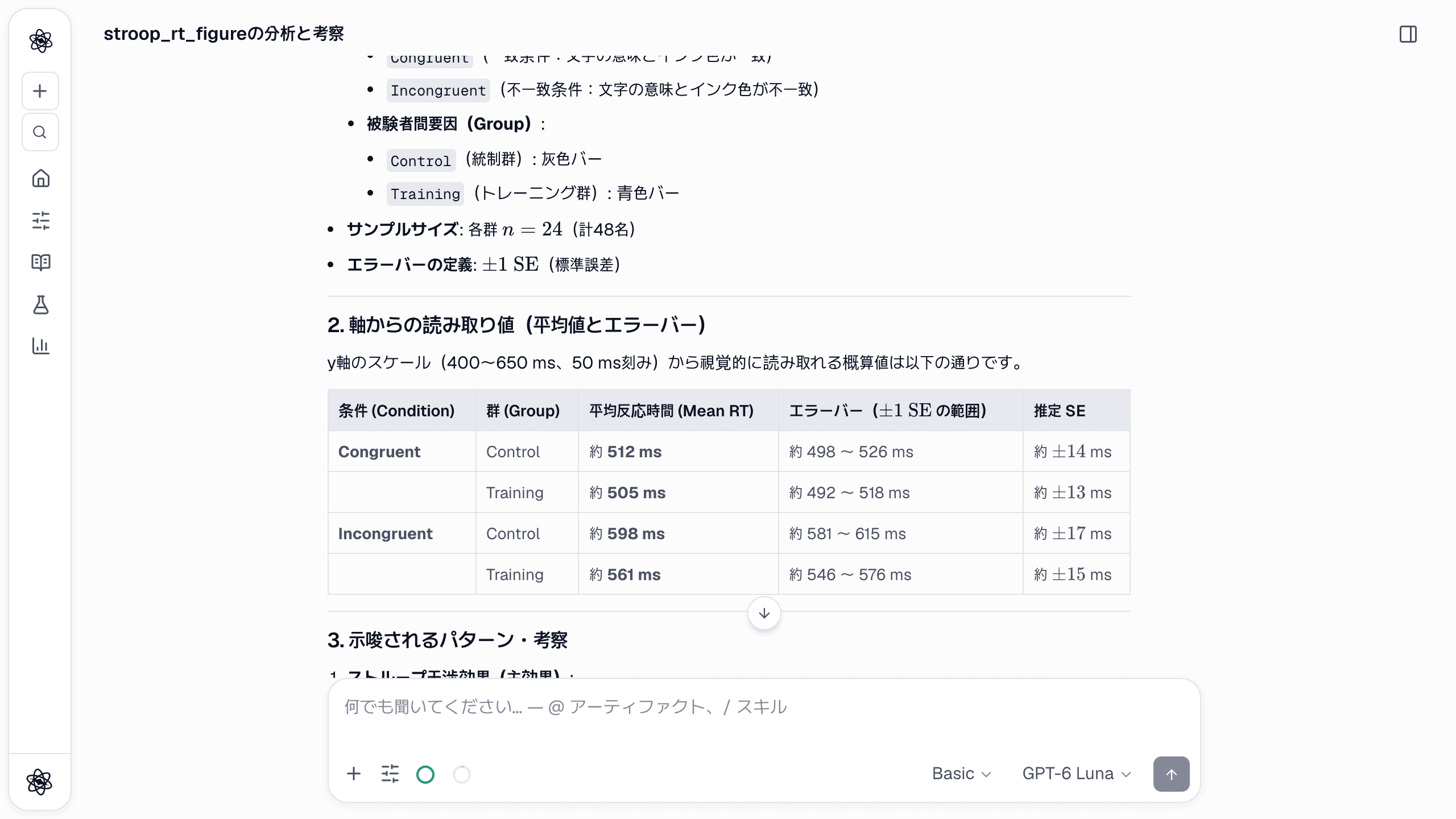Click the Control code label in list
Viewport: 1456px width, 819px height.
click(x=421, y=160)
